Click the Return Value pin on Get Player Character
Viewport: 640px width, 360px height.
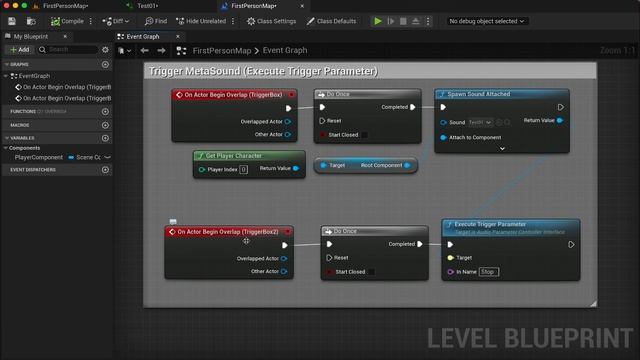click(x=296, y=168)
